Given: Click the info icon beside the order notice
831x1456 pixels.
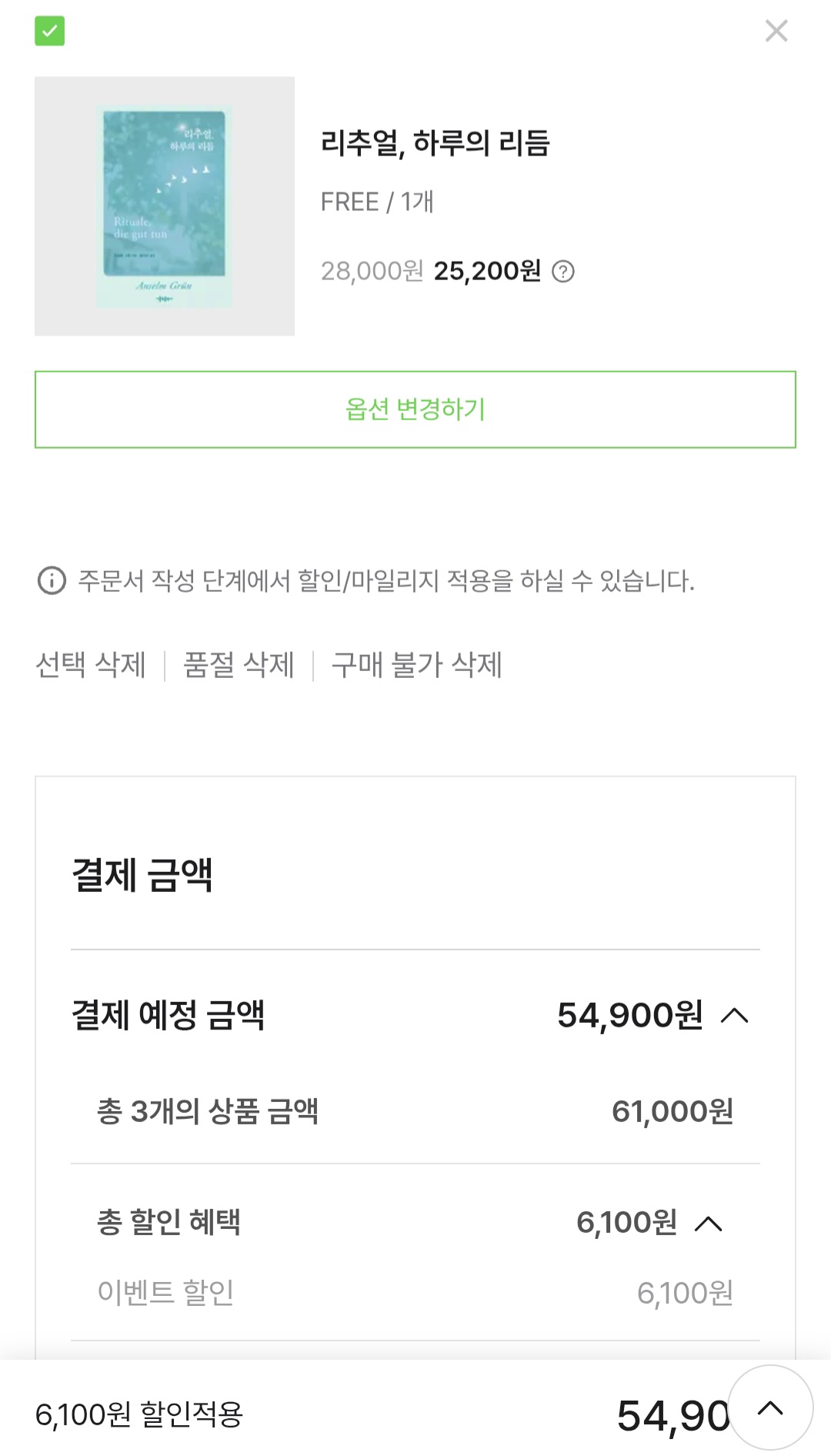Looking at the screenshot, I should coord(52,580).
